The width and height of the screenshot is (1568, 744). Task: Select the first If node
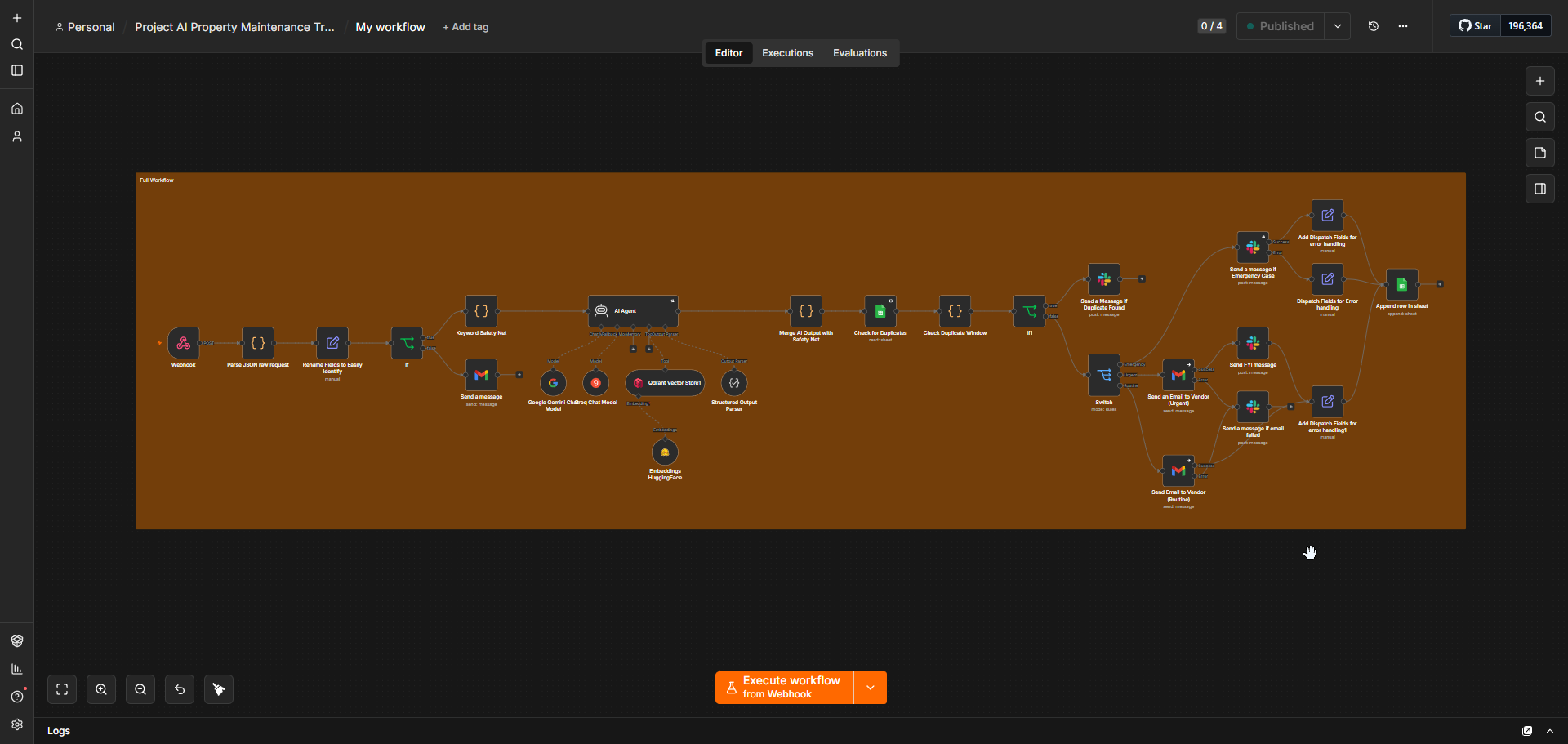tap(407, 343)
